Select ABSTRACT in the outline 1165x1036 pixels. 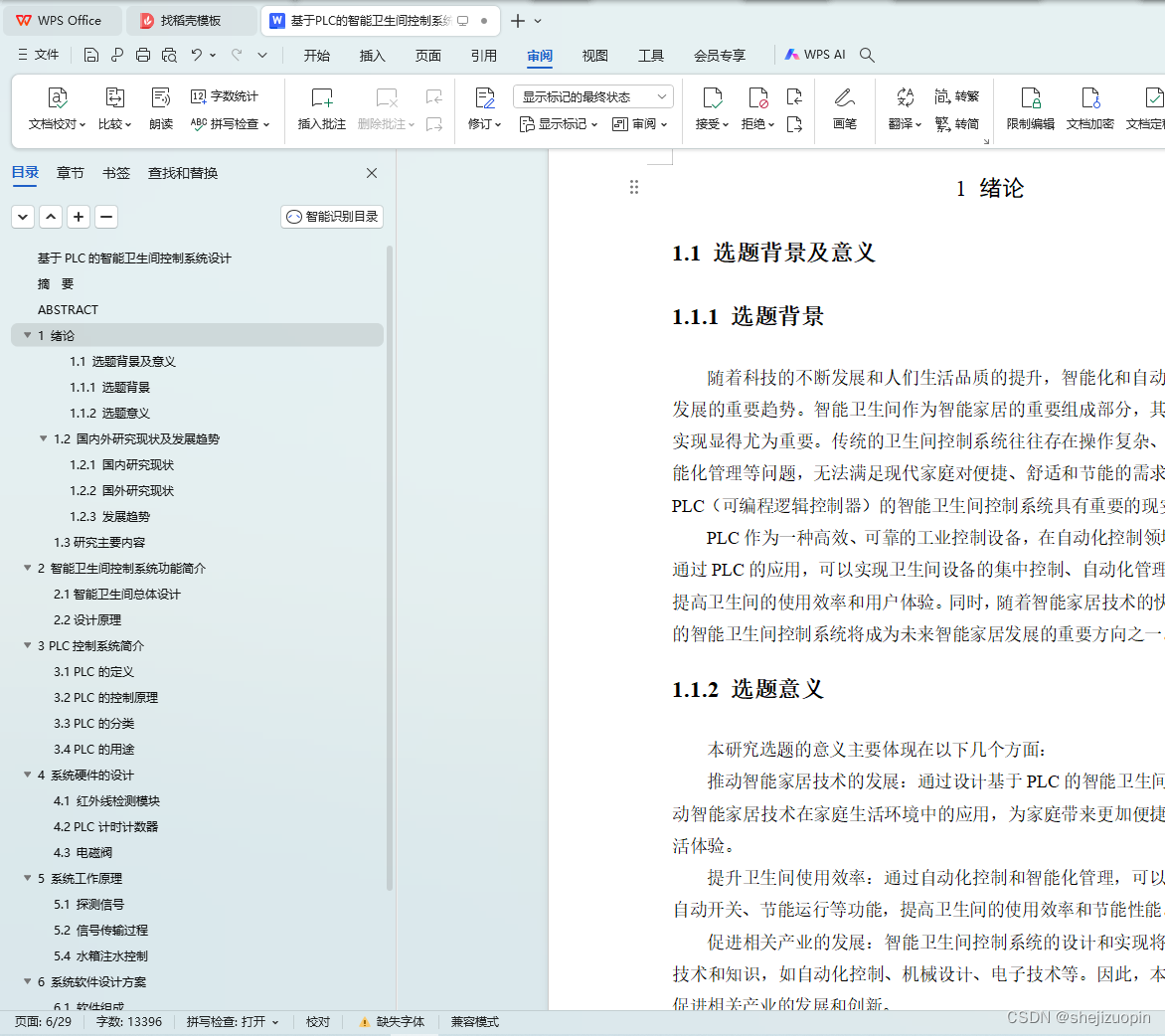click(68, 310)
